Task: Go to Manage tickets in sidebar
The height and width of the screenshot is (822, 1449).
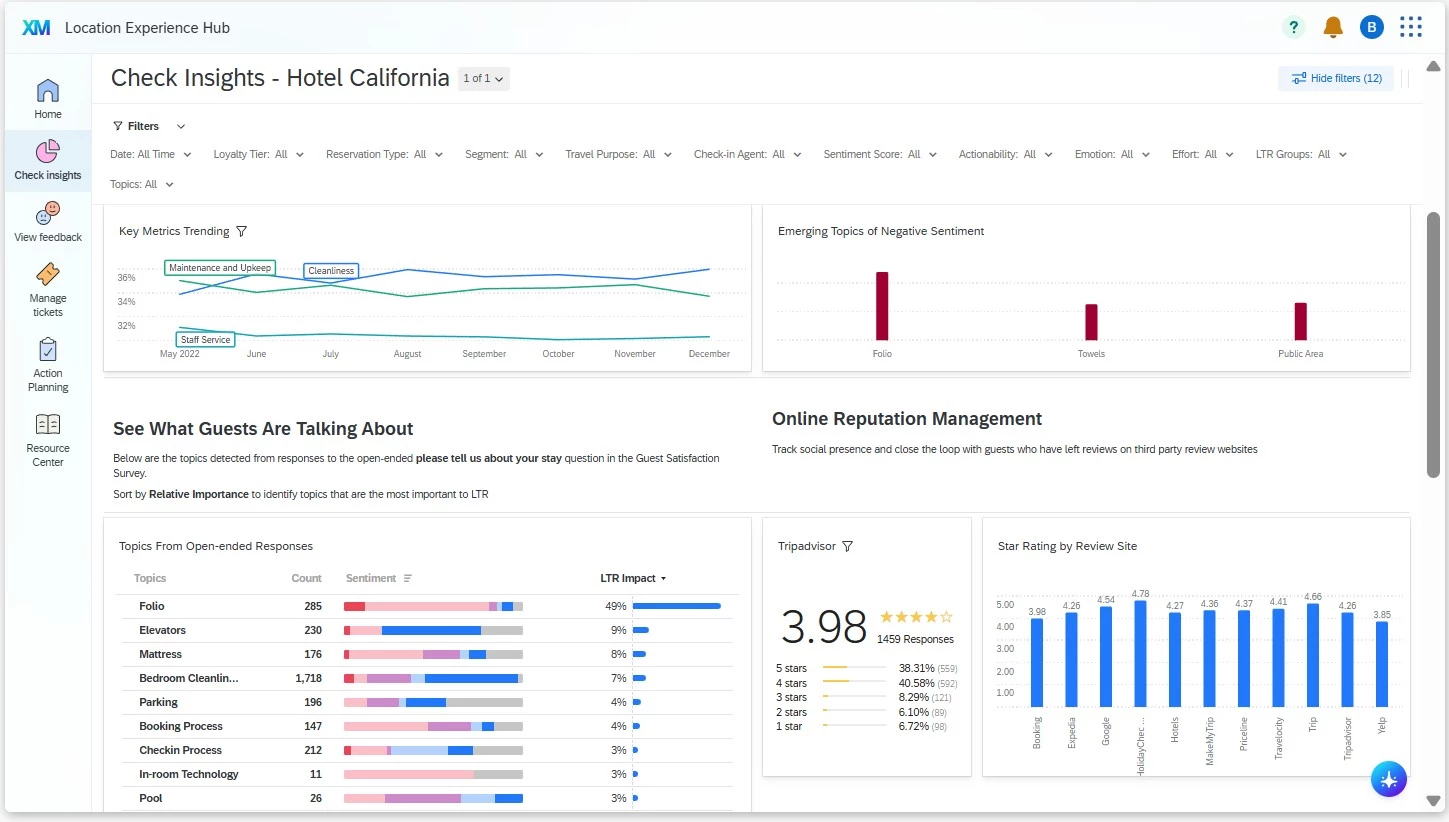Action: coord(48,290)
